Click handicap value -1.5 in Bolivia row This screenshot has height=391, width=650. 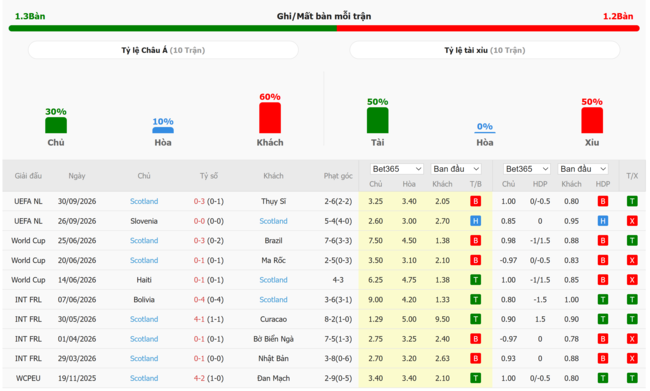click(540, 299)
